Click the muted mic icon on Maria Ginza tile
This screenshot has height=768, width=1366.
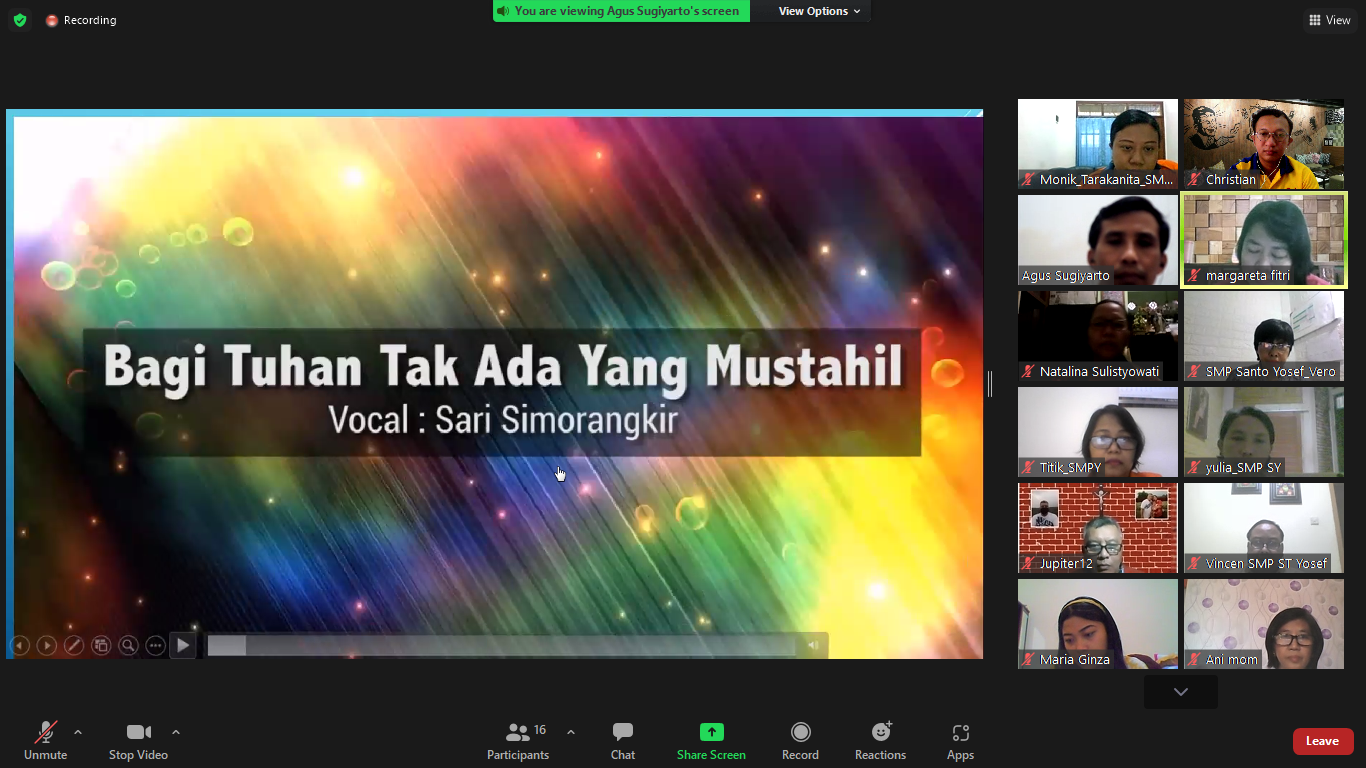point(1028,660)
